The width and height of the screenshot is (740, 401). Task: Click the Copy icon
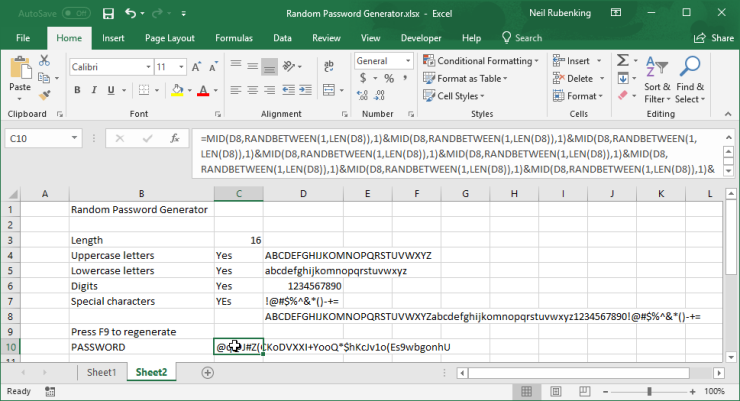44,78
